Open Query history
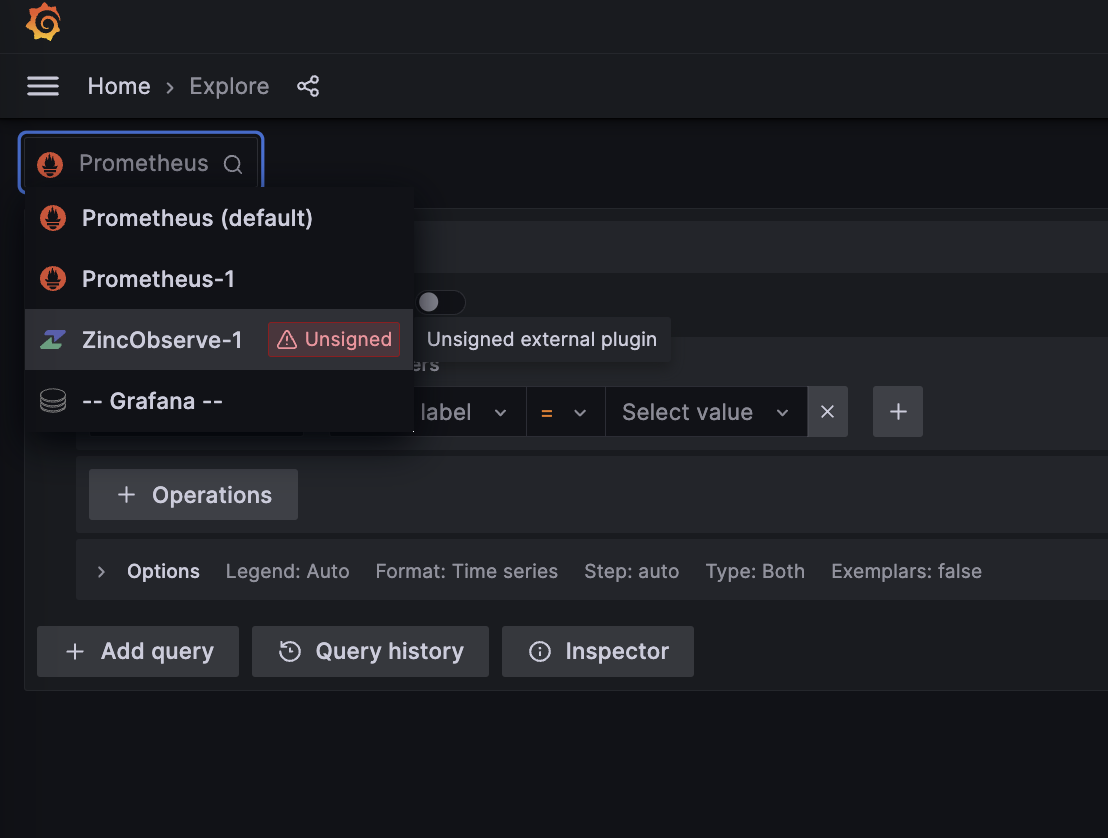Viewport: 1108px width, 838px height. tap(370, 652)
